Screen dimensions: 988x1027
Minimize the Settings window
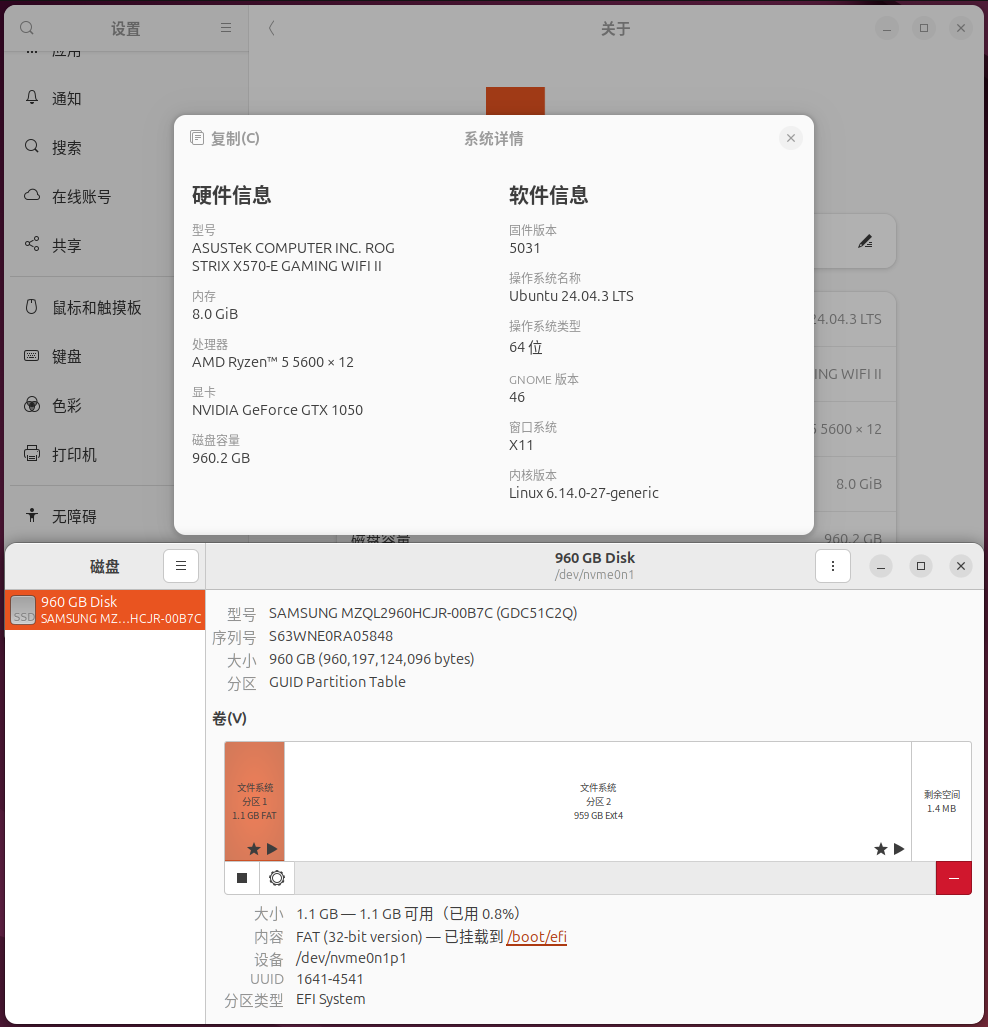click(x=886, y=28)
